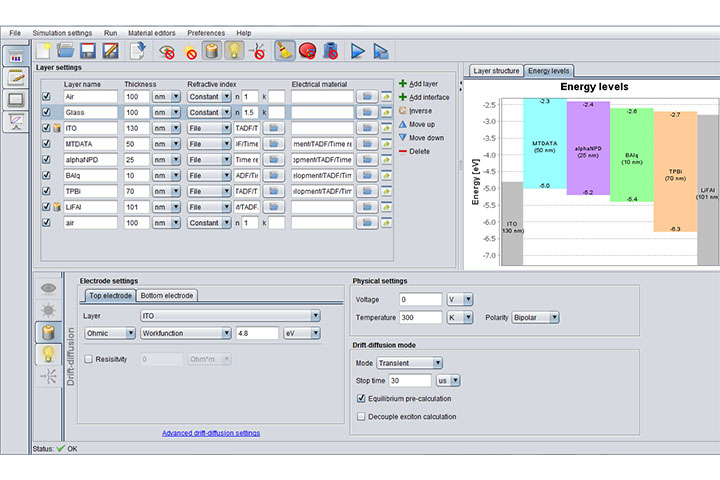Click the export document arrow icon
Image resolution: width=720 pixels, height=480 pixels.
tap(138, 51)
